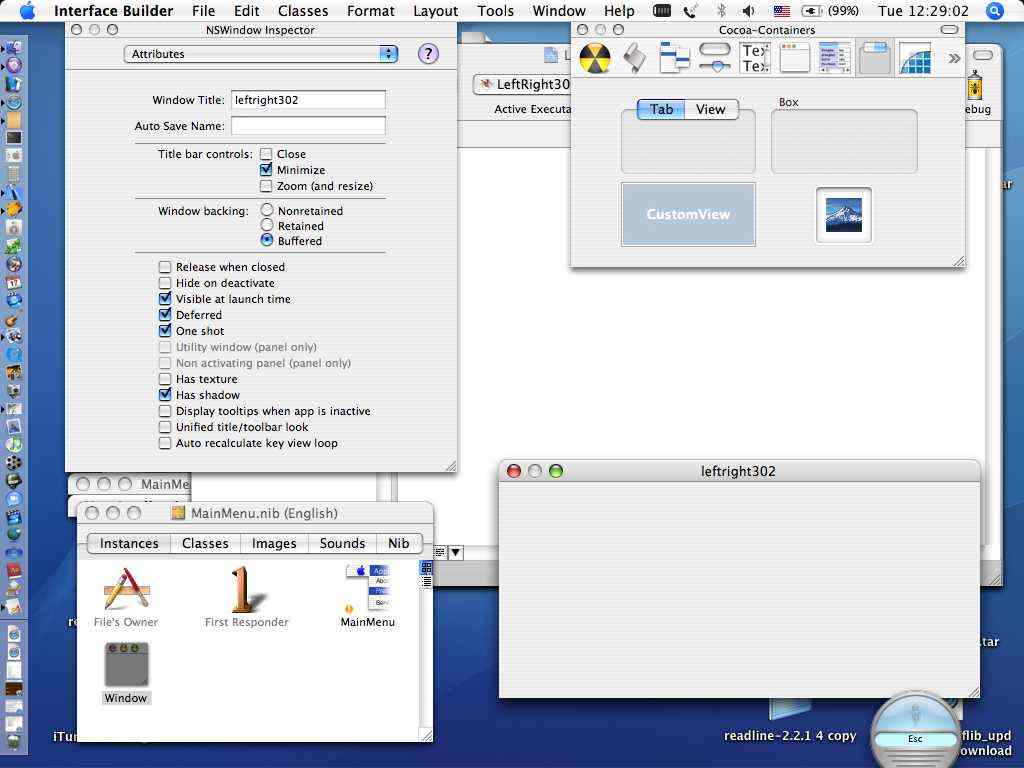Select the windows palette icon
Viewport: 1024px width, 768px height.
(x=795, y=59)
